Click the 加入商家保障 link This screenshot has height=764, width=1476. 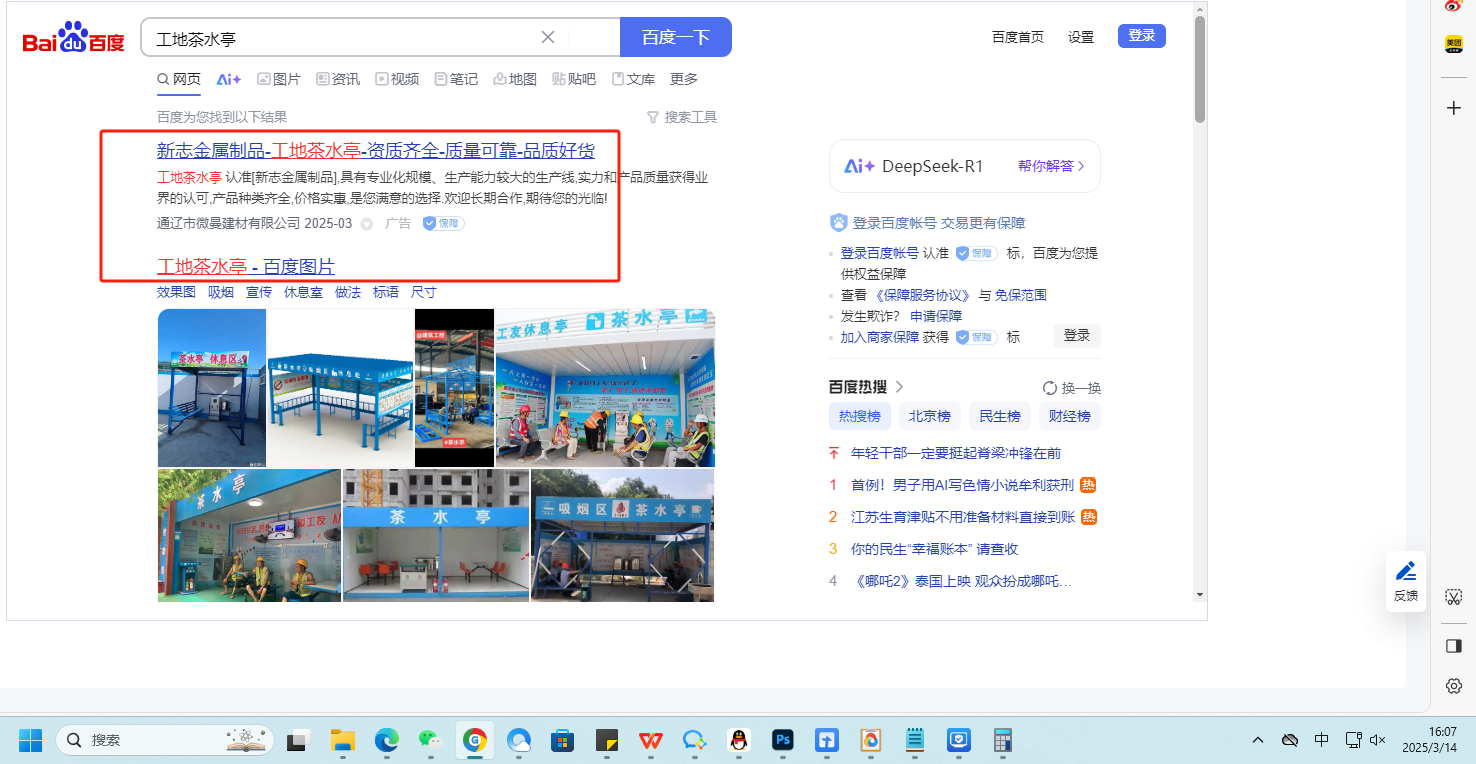point(880,337)
